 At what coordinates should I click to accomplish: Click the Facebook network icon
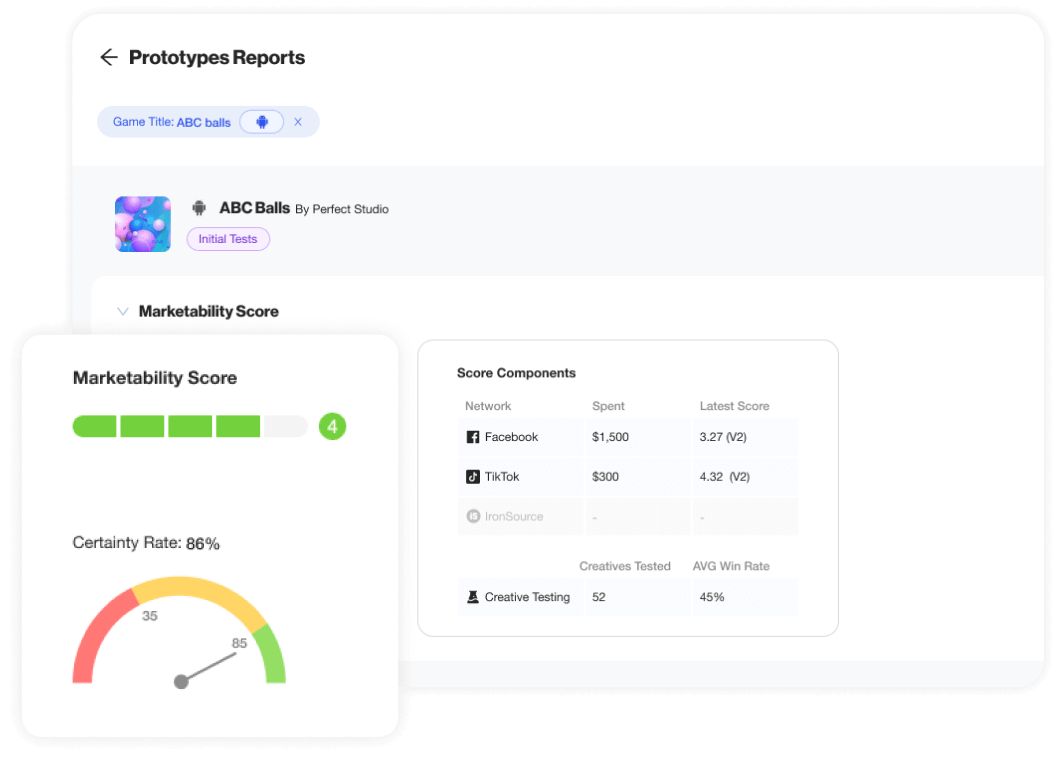(x=473, y=437)
